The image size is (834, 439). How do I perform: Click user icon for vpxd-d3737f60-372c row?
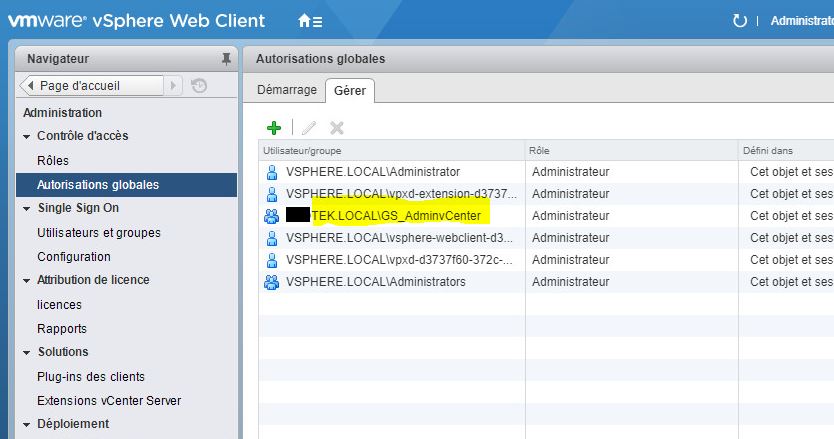[272, 260]
